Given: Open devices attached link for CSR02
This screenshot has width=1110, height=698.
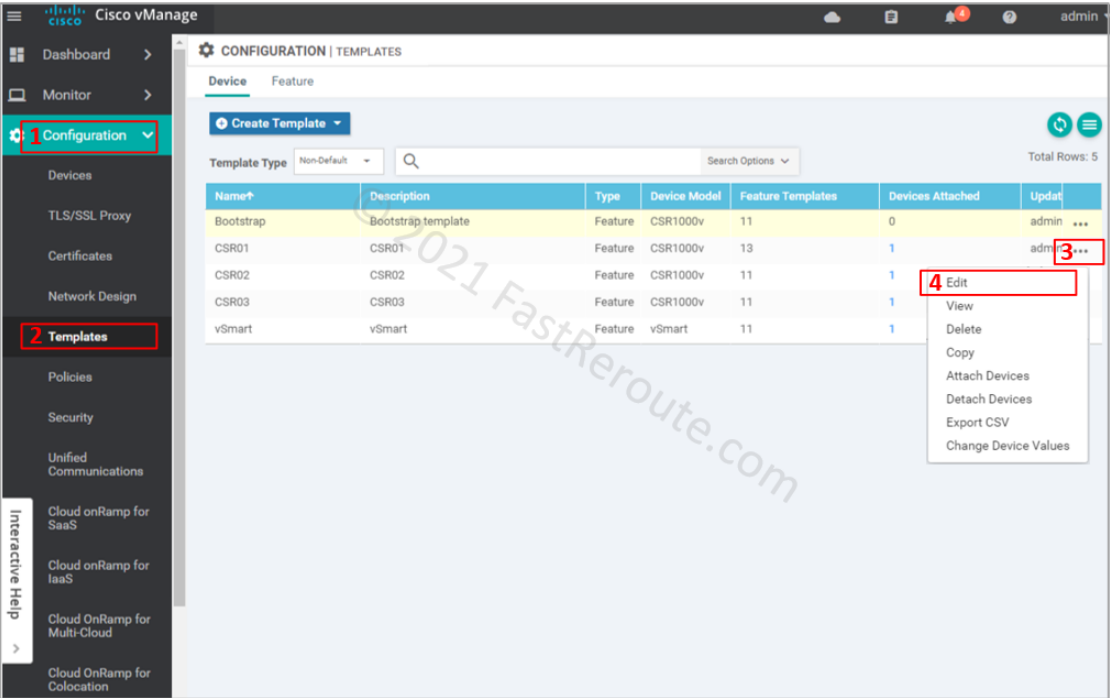Looking at the screenshot, I should pos(894,274).
